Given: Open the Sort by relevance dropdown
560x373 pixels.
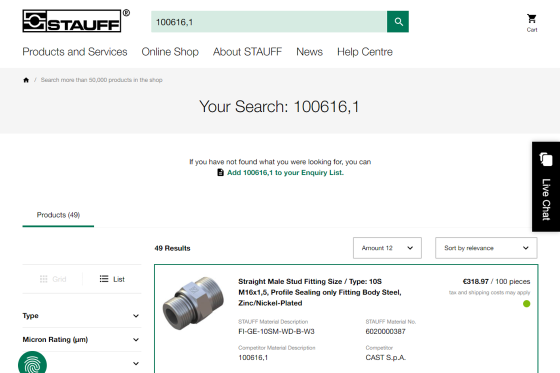Looking at the screenshot, I should (x=486, y=248).
